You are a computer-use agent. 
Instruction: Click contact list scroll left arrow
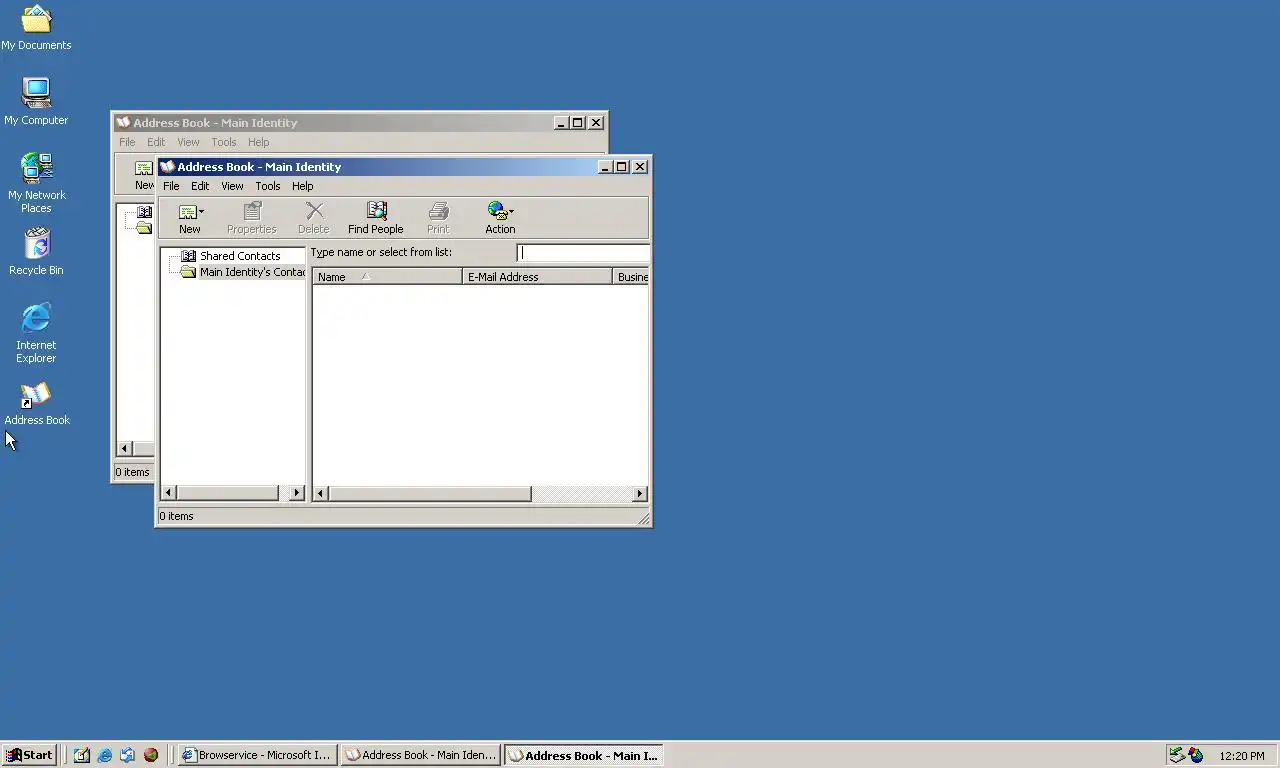[x=321, y=493]
